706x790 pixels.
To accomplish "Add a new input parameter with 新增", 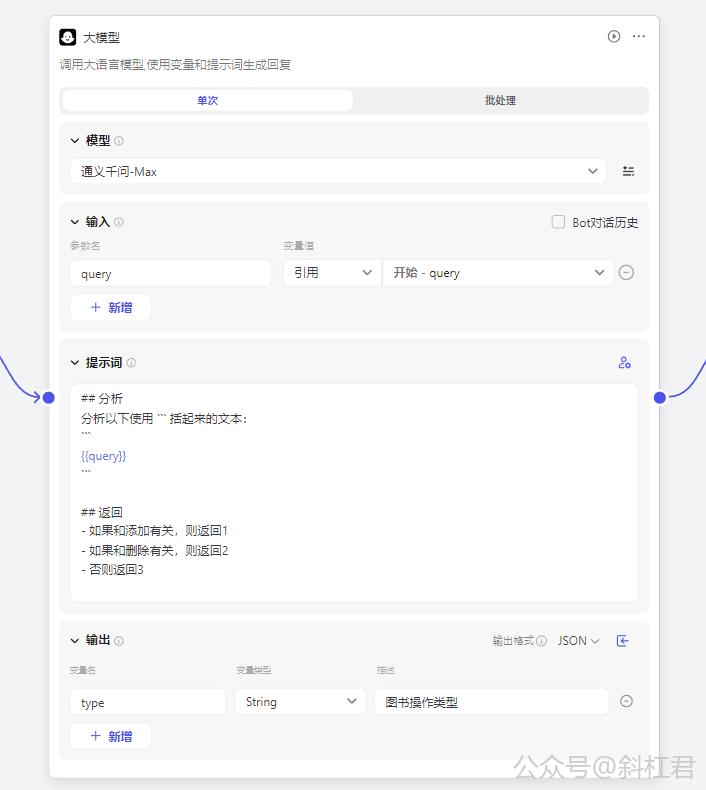I will click(110, 307).
